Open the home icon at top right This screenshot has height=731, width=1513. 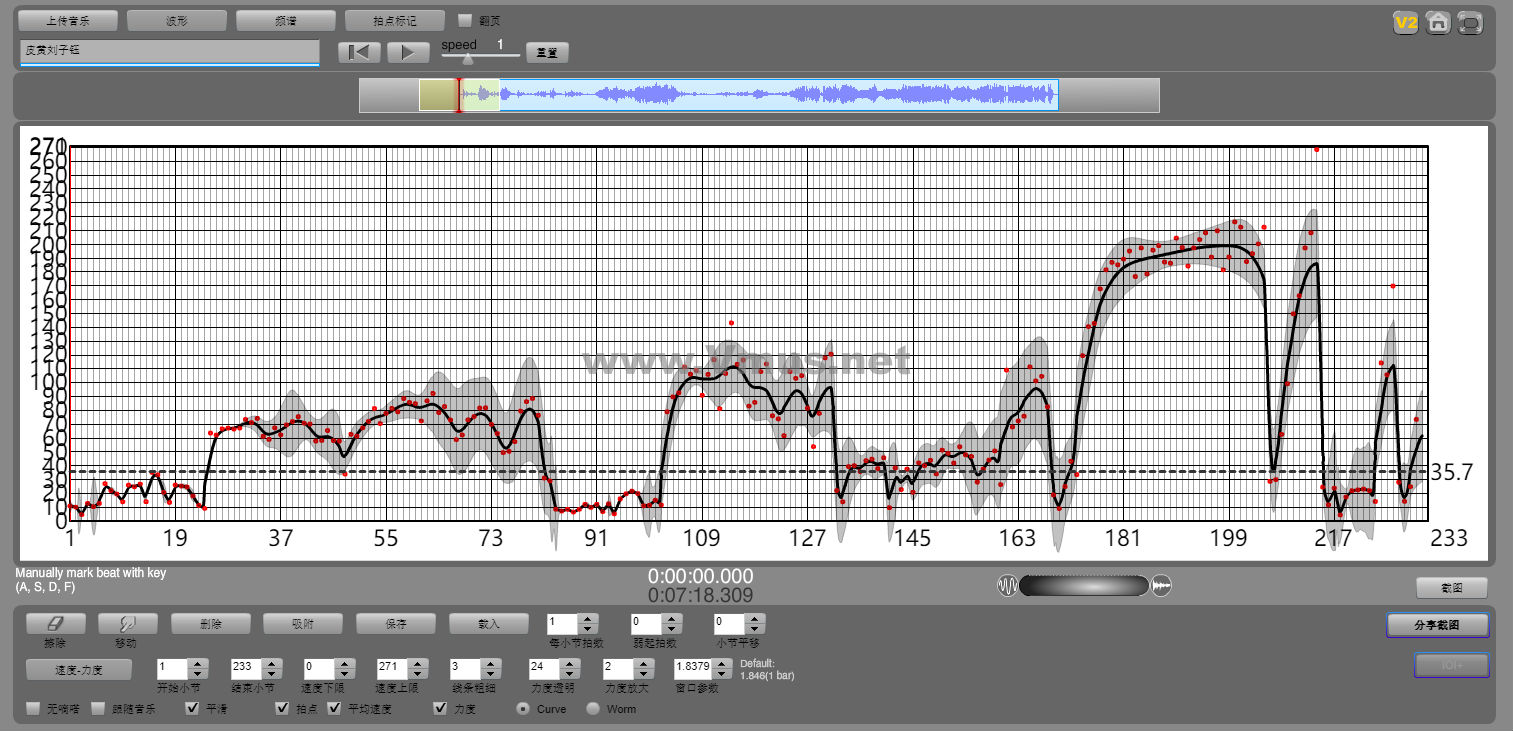tap(1438, 22)
